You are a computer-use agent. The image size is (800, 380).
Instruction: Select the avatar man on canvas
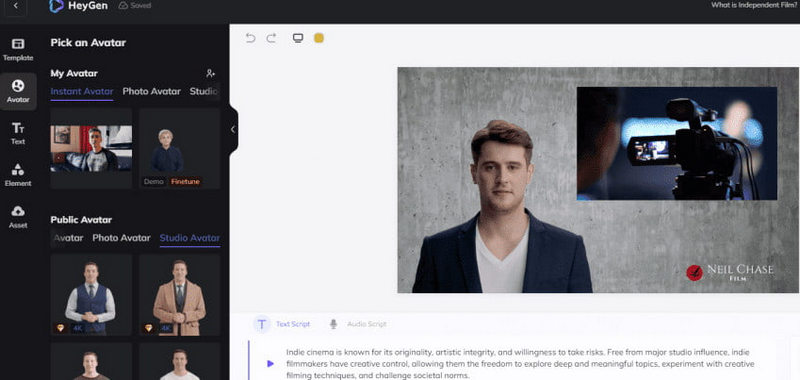click(x=503, y=207)
